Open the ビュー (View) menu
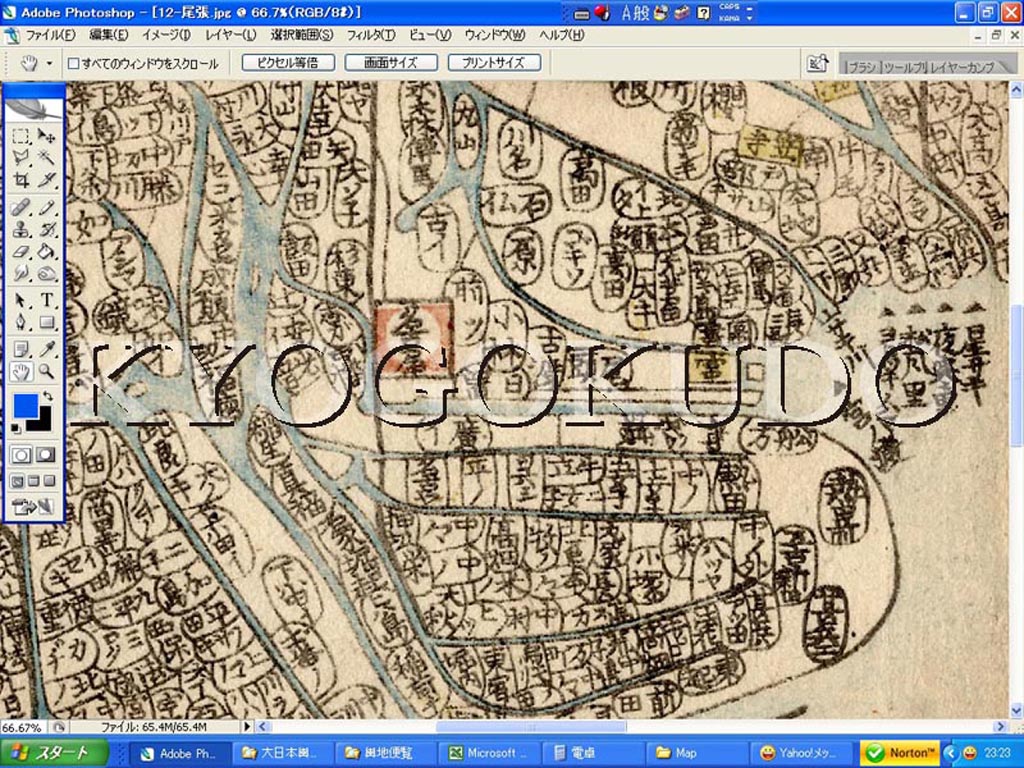This screenshot has height=768, width=1024. pos(430,35)
